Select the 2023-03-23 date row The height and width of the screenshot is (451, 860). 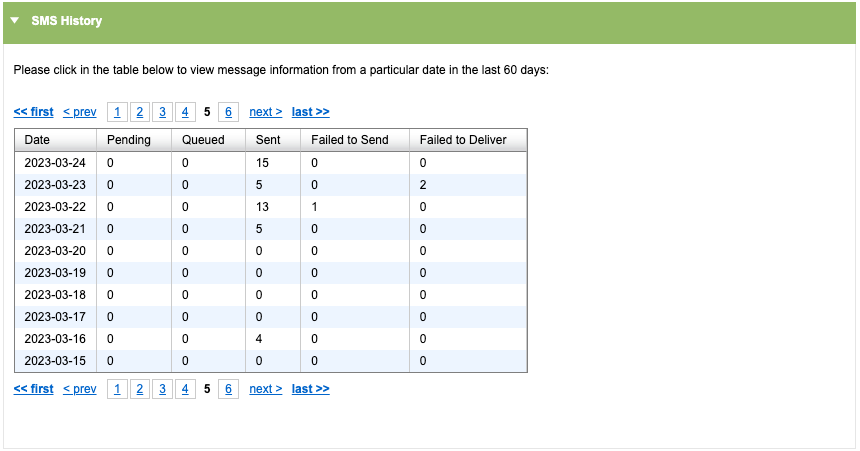pos(55,184)
